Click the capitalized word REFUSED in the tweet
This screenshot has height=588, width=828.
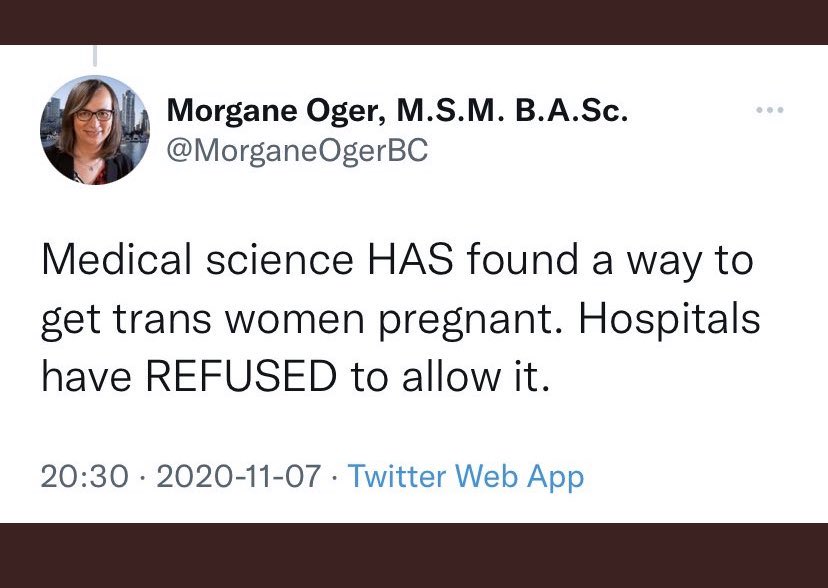click(241, 376)
